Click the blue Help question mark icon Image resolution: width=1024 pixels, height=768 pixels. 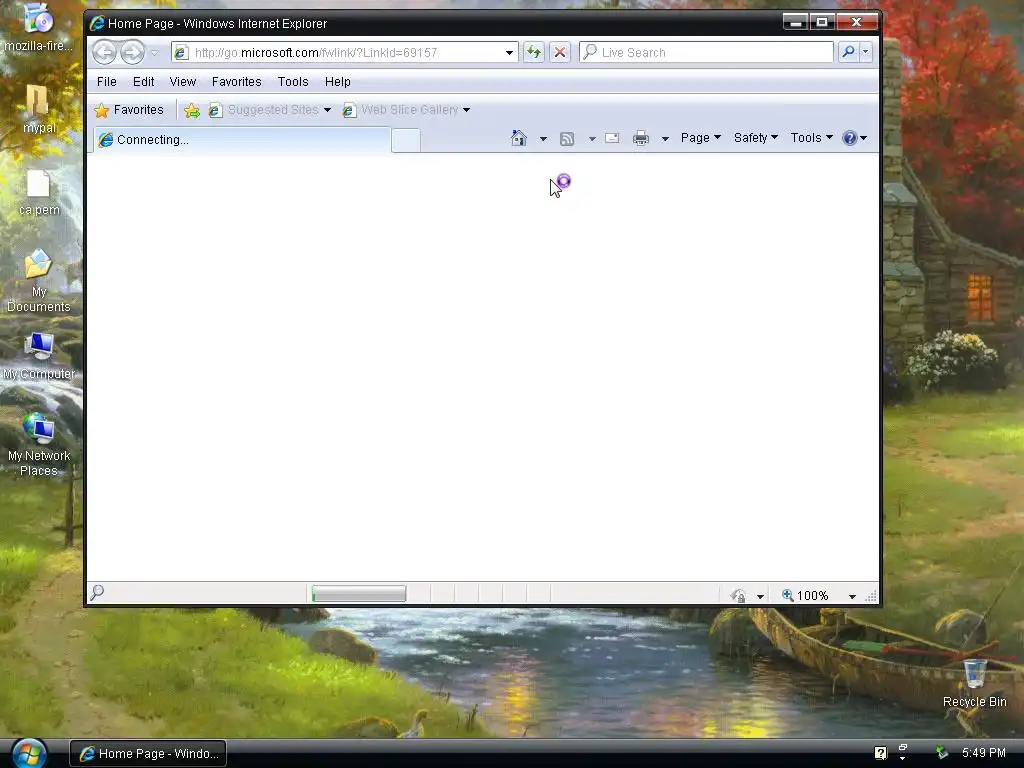coord(849,138)
